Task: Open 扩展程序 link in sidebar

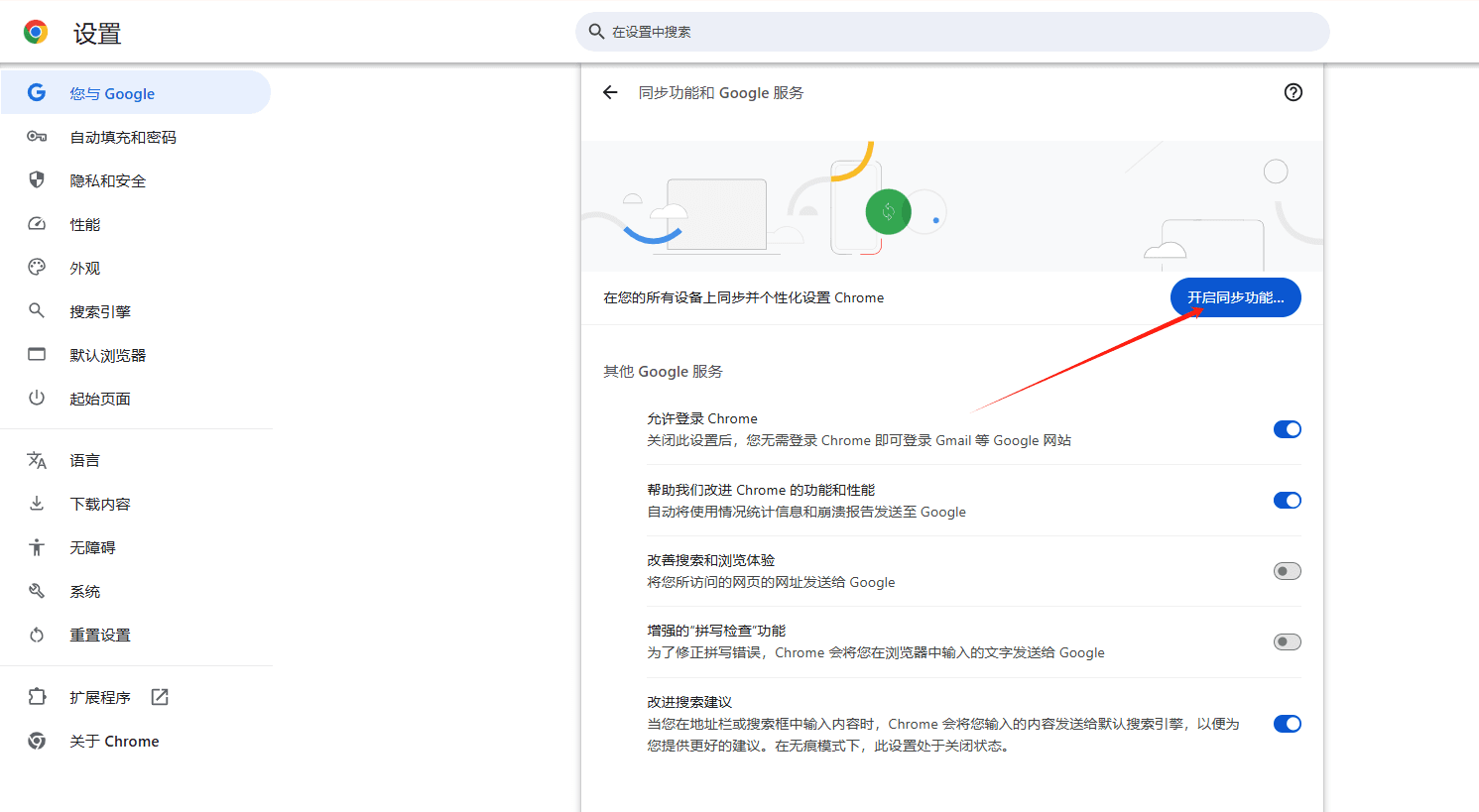Action: (x=135, y=697)
